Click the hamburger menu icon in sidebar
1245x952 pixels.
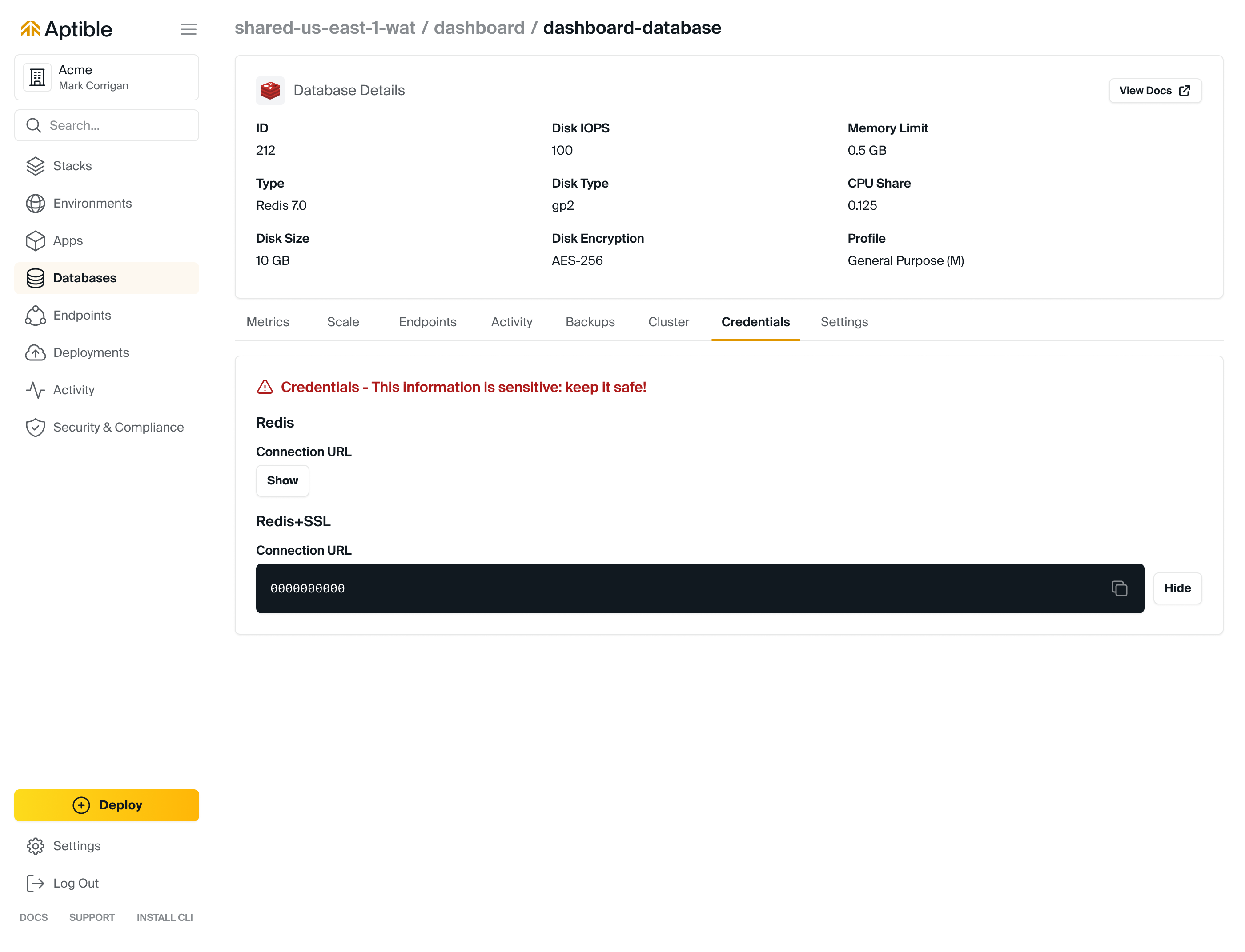point(188,29)
